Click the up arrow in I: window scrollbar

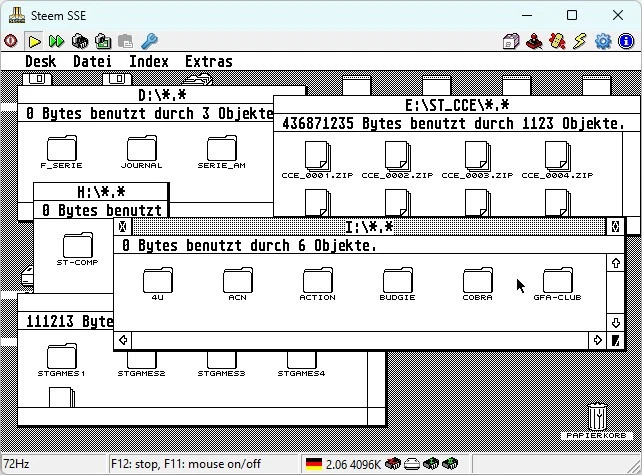click(x=615, y=263)
